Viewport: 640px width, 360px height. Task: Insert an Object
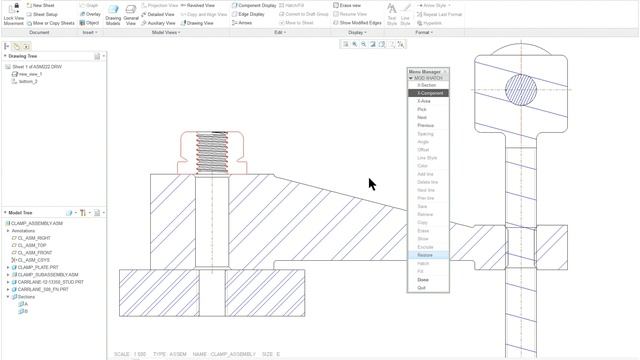pos(89,23)
